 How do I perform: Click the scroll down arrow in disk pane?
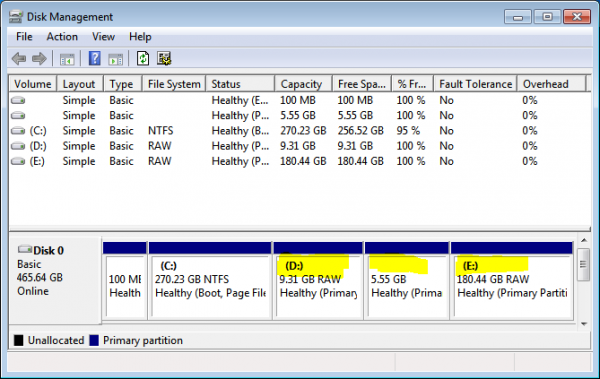point(584,324)
